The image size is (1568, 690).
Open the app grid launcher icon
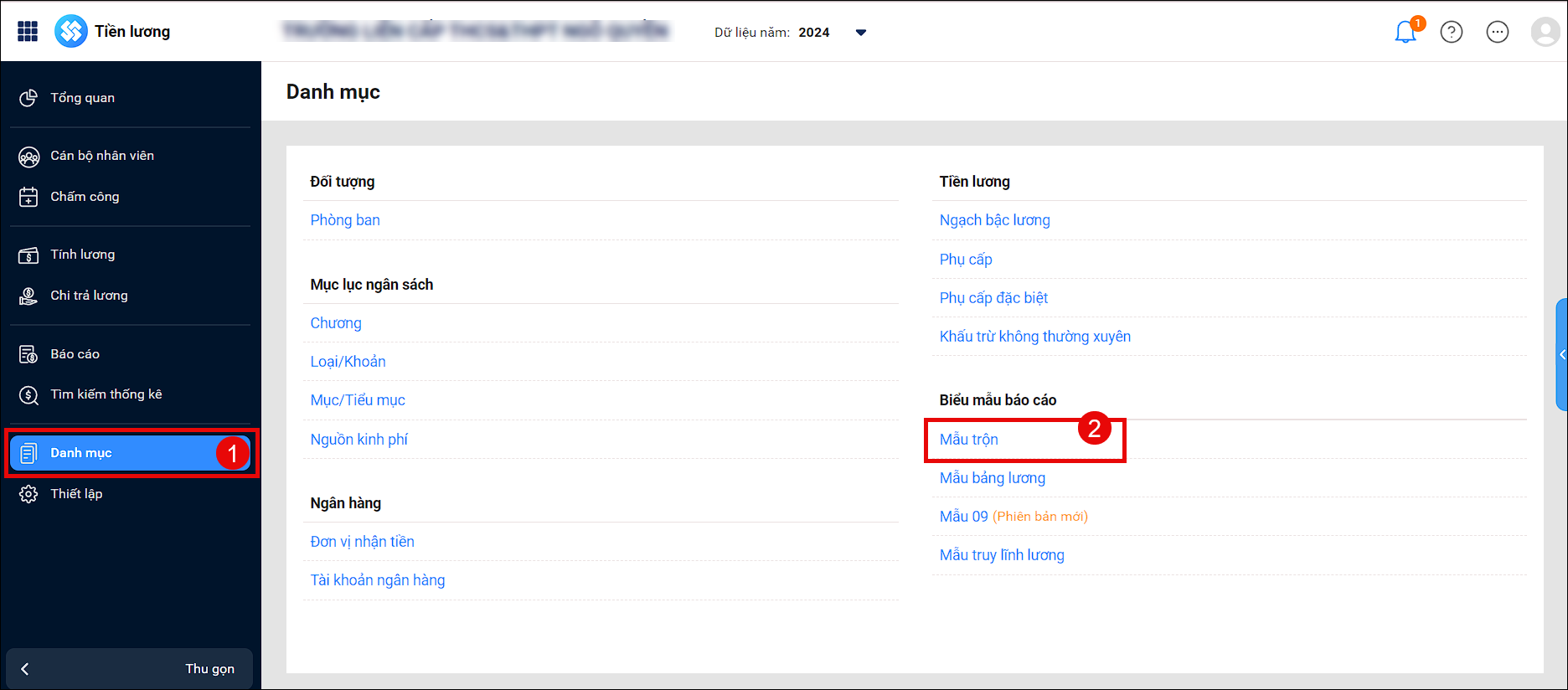[x=28, y=31]
